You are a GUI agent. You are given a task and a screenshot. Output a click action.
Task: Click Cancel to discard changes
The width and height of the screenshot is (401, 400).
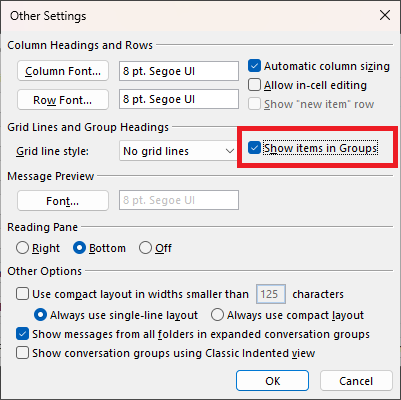click(x=356, y=380)
